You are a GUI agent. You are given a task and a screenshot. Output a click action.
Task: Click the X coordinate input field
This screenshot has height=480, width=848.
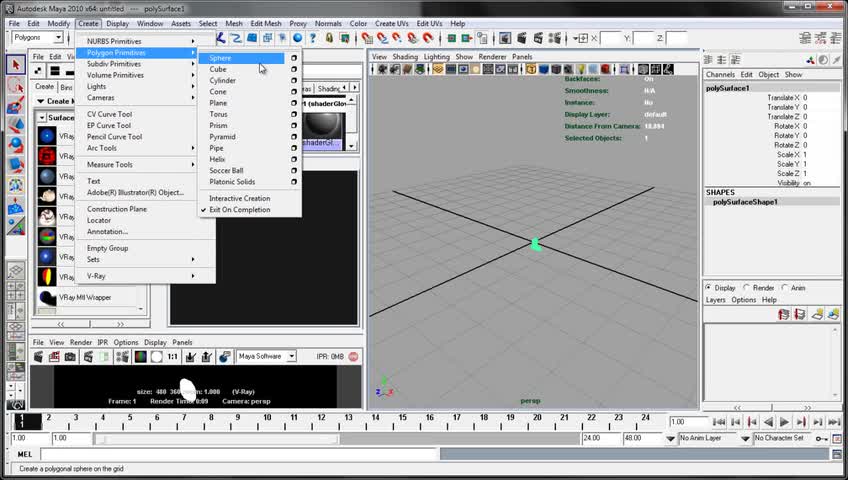point(611,38)
